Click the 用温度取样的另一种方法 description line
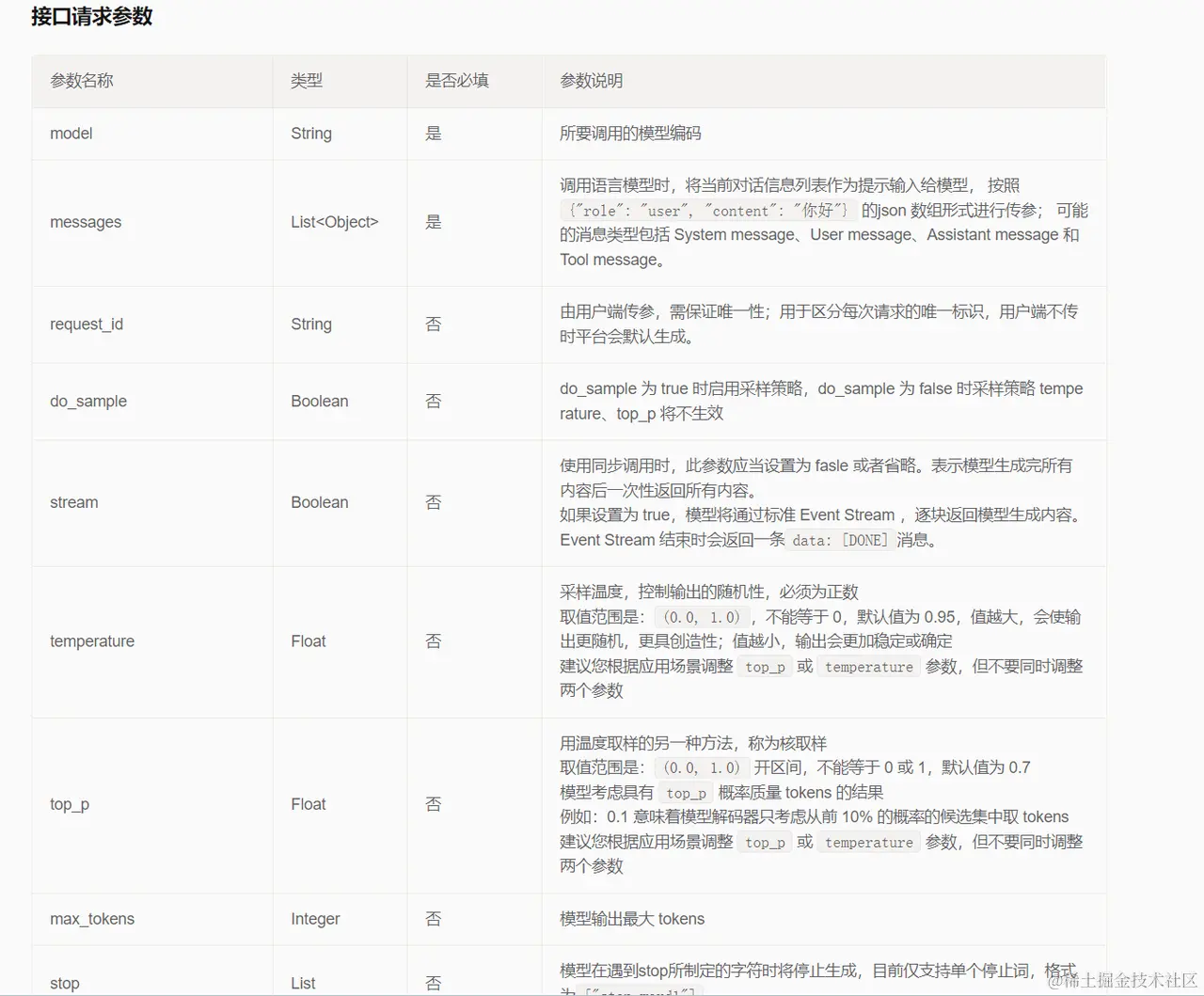This screenshot has width=1204, height=996. point(693,743)
